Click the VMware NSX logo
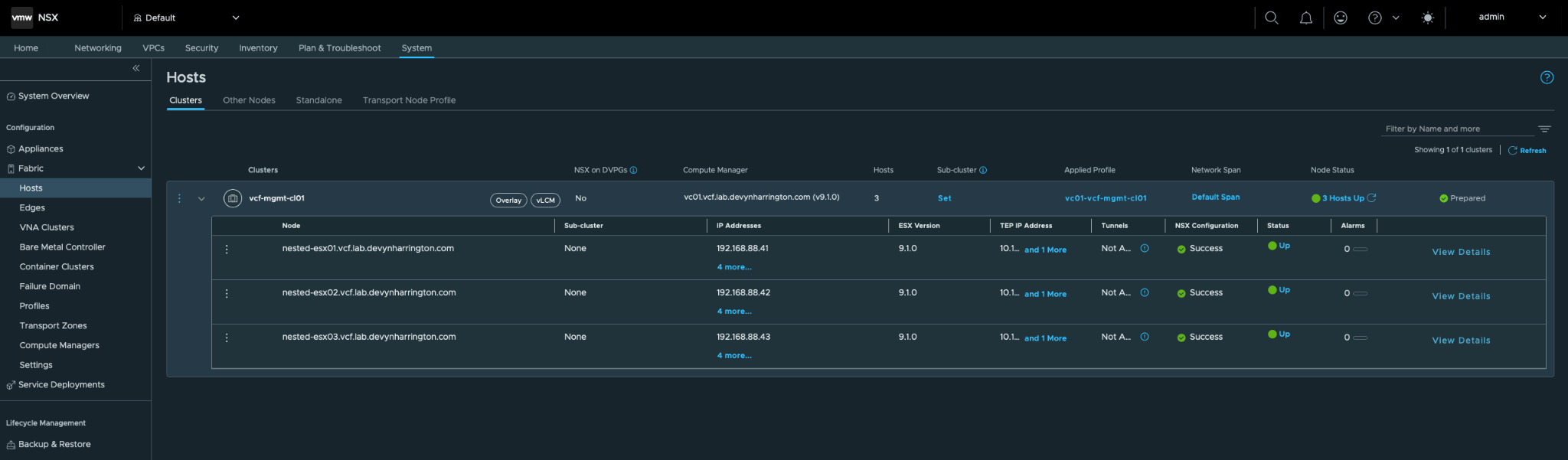The height and width of the screenshot is (460, 1568). coord(34,18)
